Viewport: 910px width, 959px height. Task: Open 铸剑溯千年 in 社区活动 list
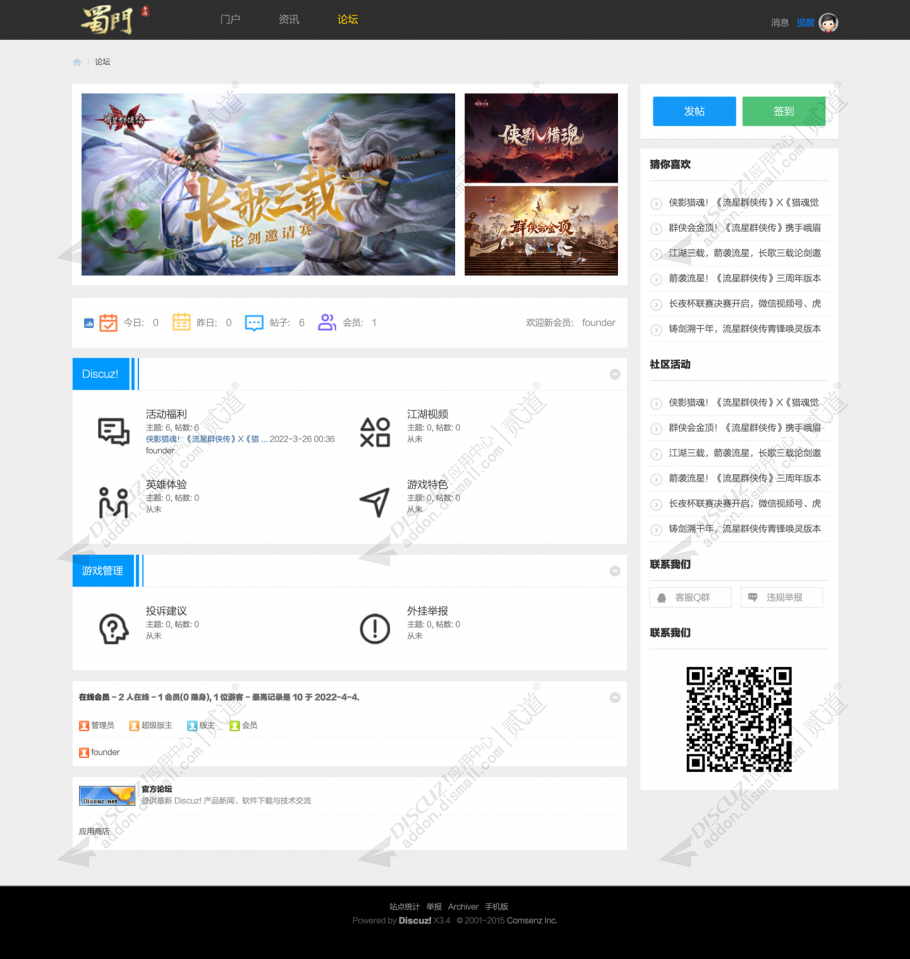pyautogui.click(x=745, y=528)
